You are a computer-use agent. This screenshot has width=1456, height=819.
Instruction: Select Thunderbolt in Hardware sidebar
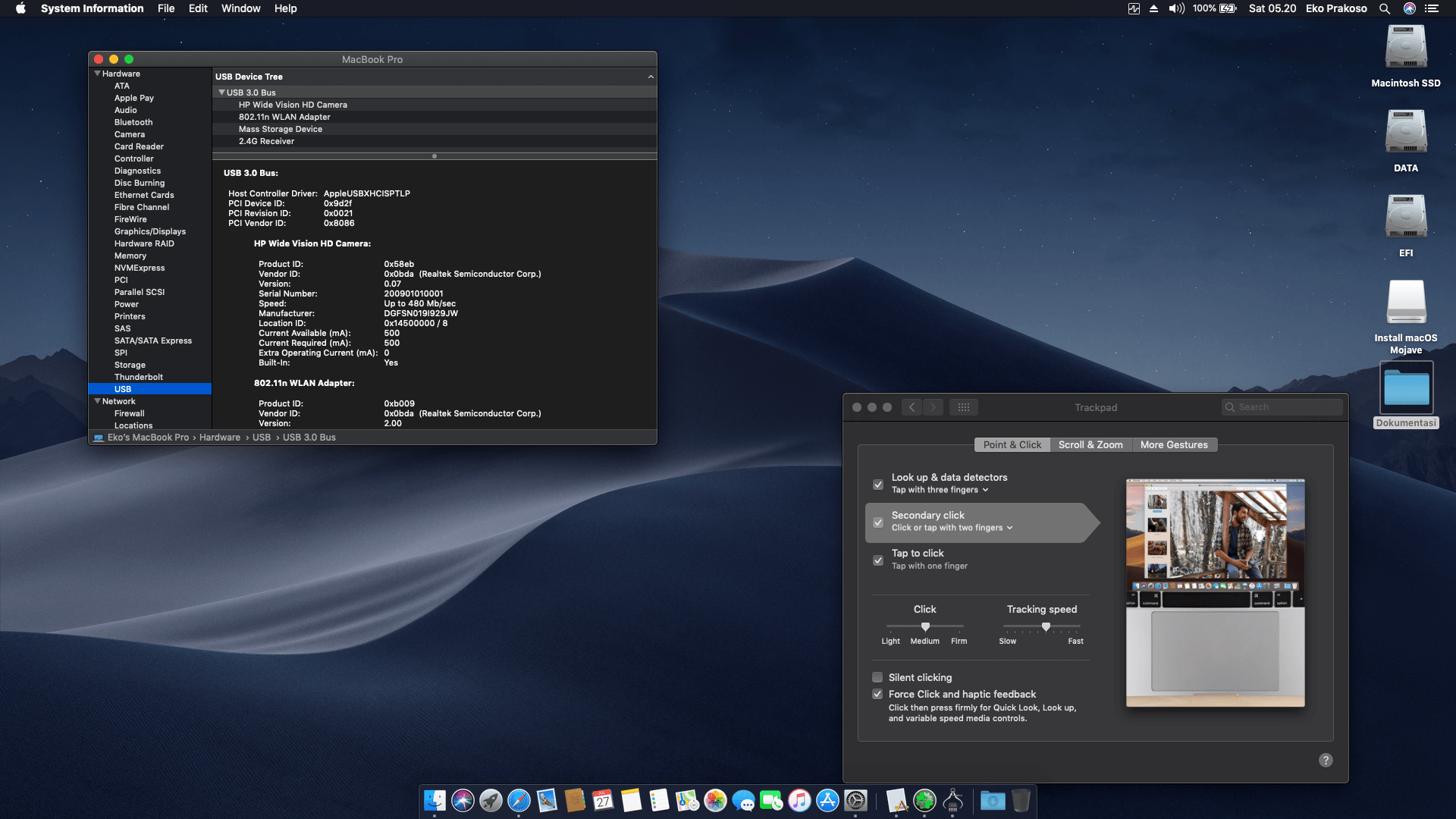[139, 377]
